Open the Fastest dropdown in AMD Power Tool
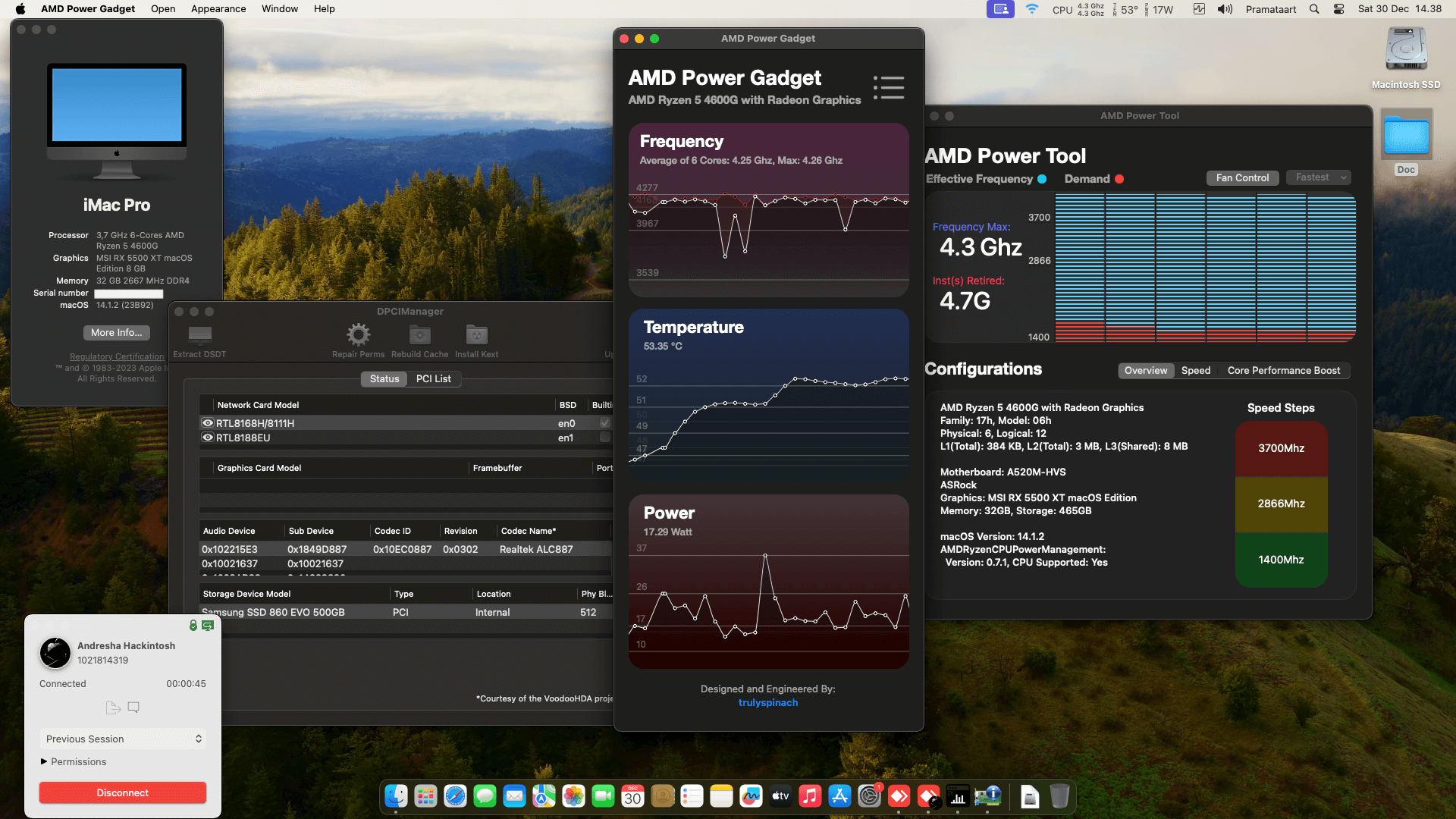 (x=1318, y=177)
